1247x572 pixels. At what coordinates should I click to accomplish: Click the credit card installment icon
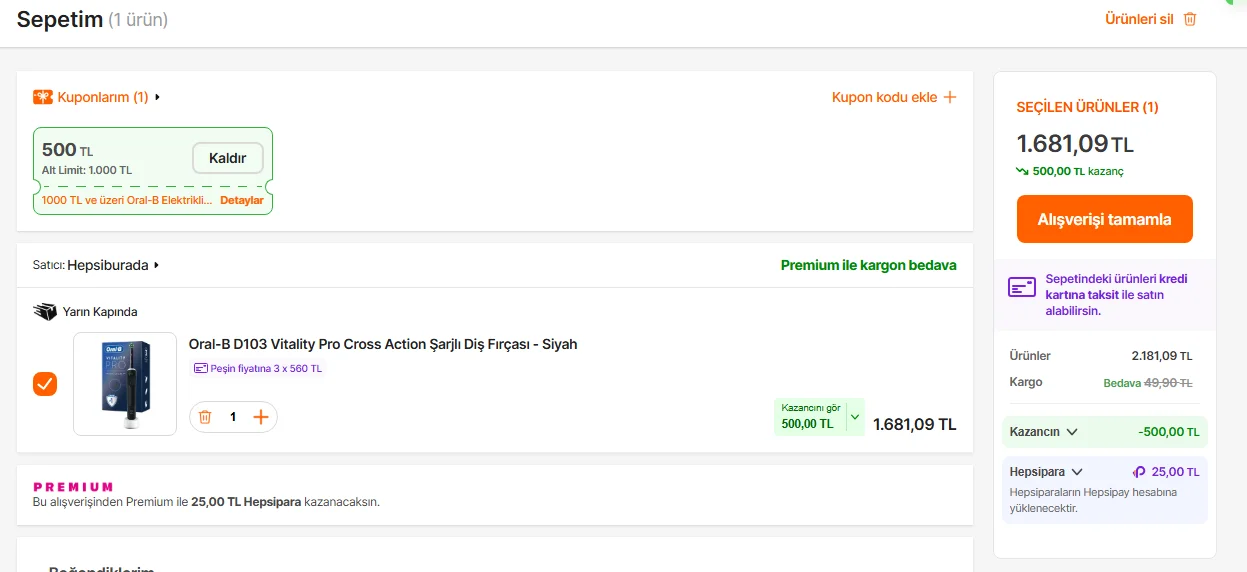(x=1022, y=288)
